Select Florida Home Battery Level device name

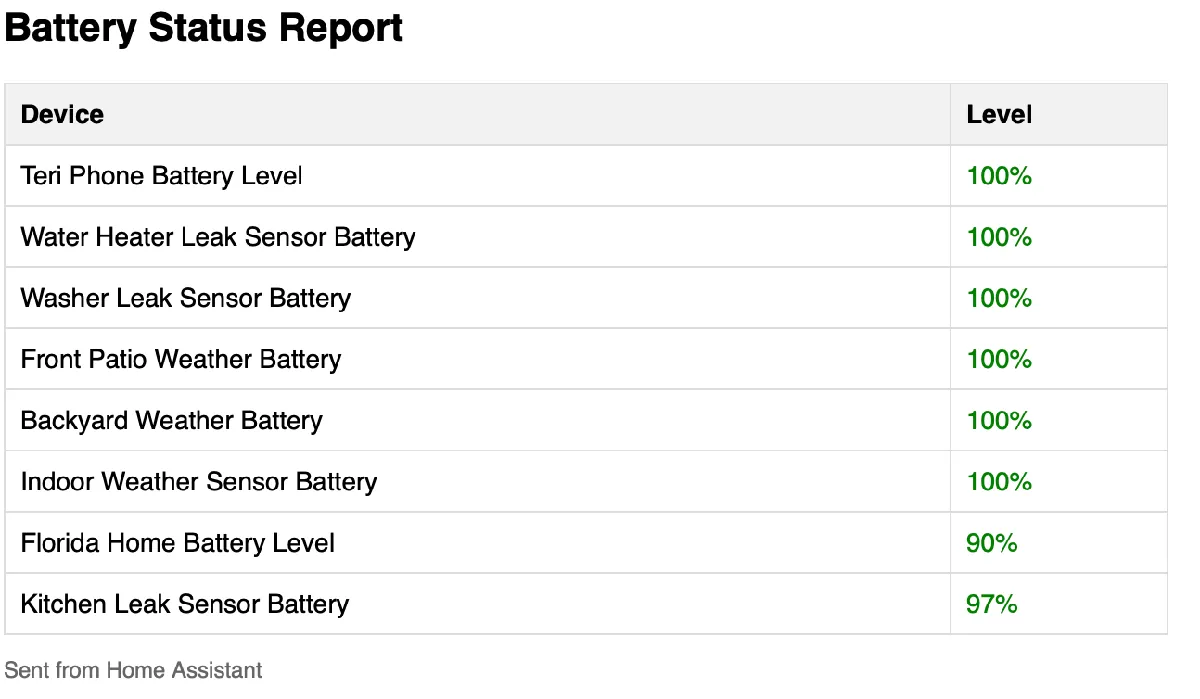tap(178, 543)
